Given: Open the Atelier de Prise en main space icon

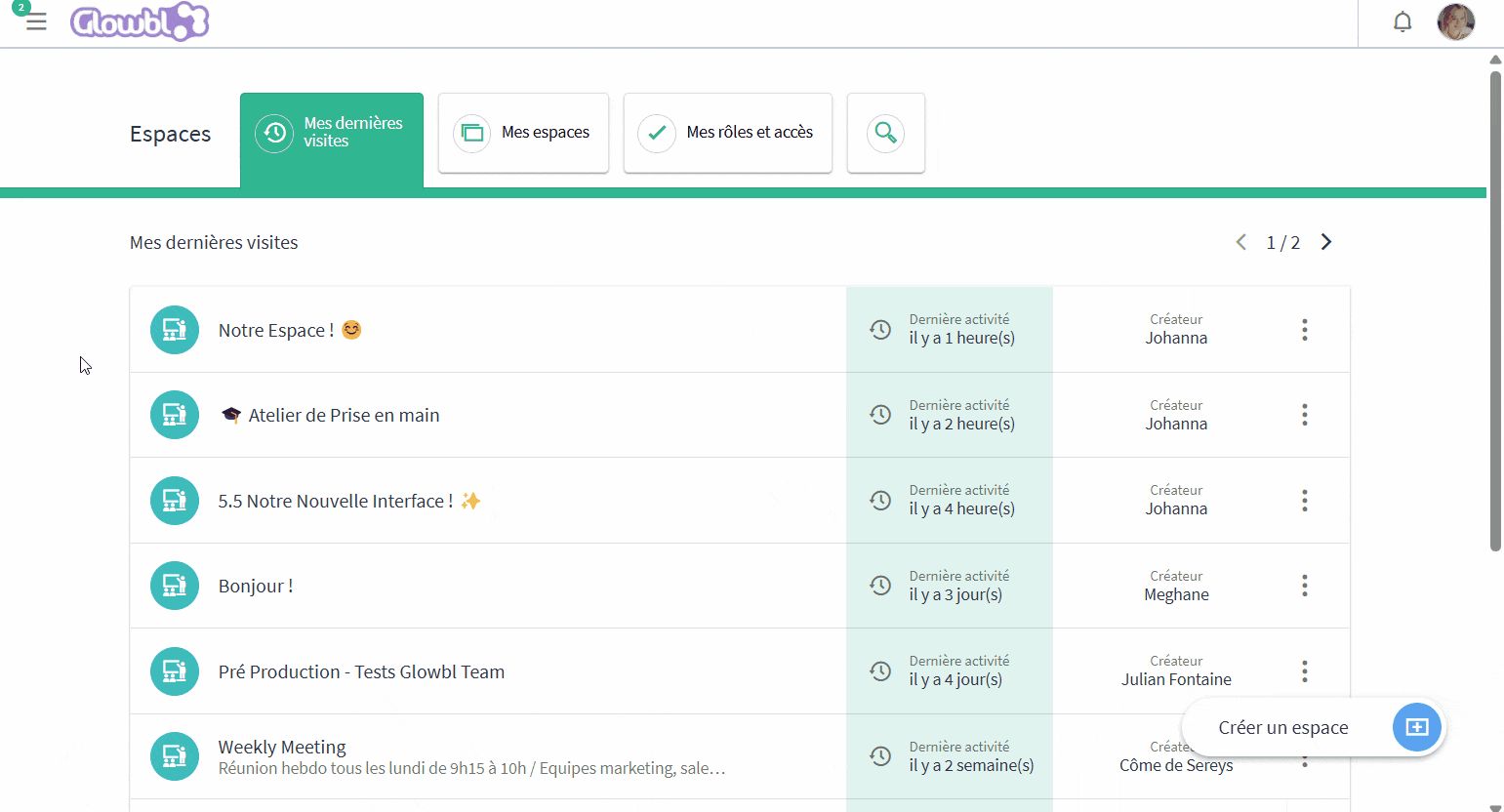Looking at the screenshot, I should point(175,415).
